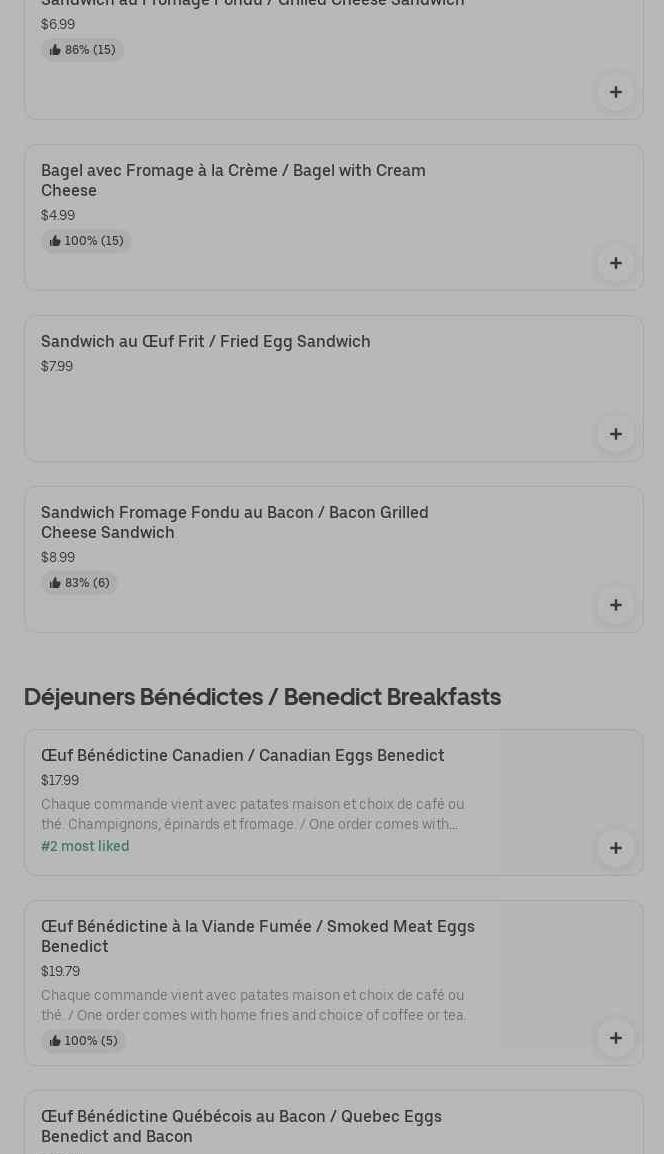Click the 100% (5) like rating badge
The image size is (664, 1154).
coord(83,1041)
